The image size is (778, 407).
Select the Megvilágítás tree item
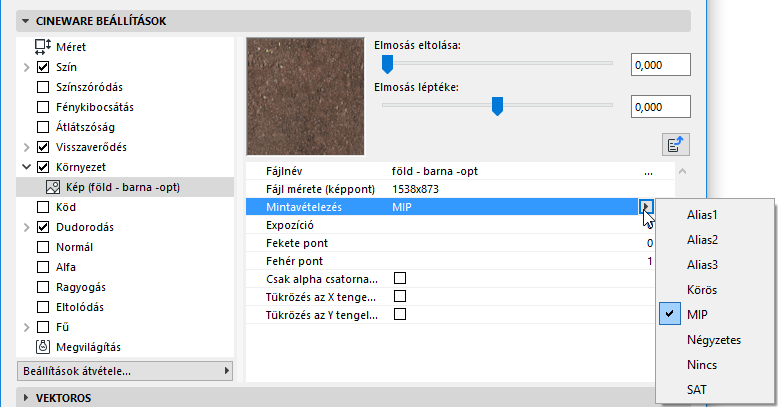88,347
